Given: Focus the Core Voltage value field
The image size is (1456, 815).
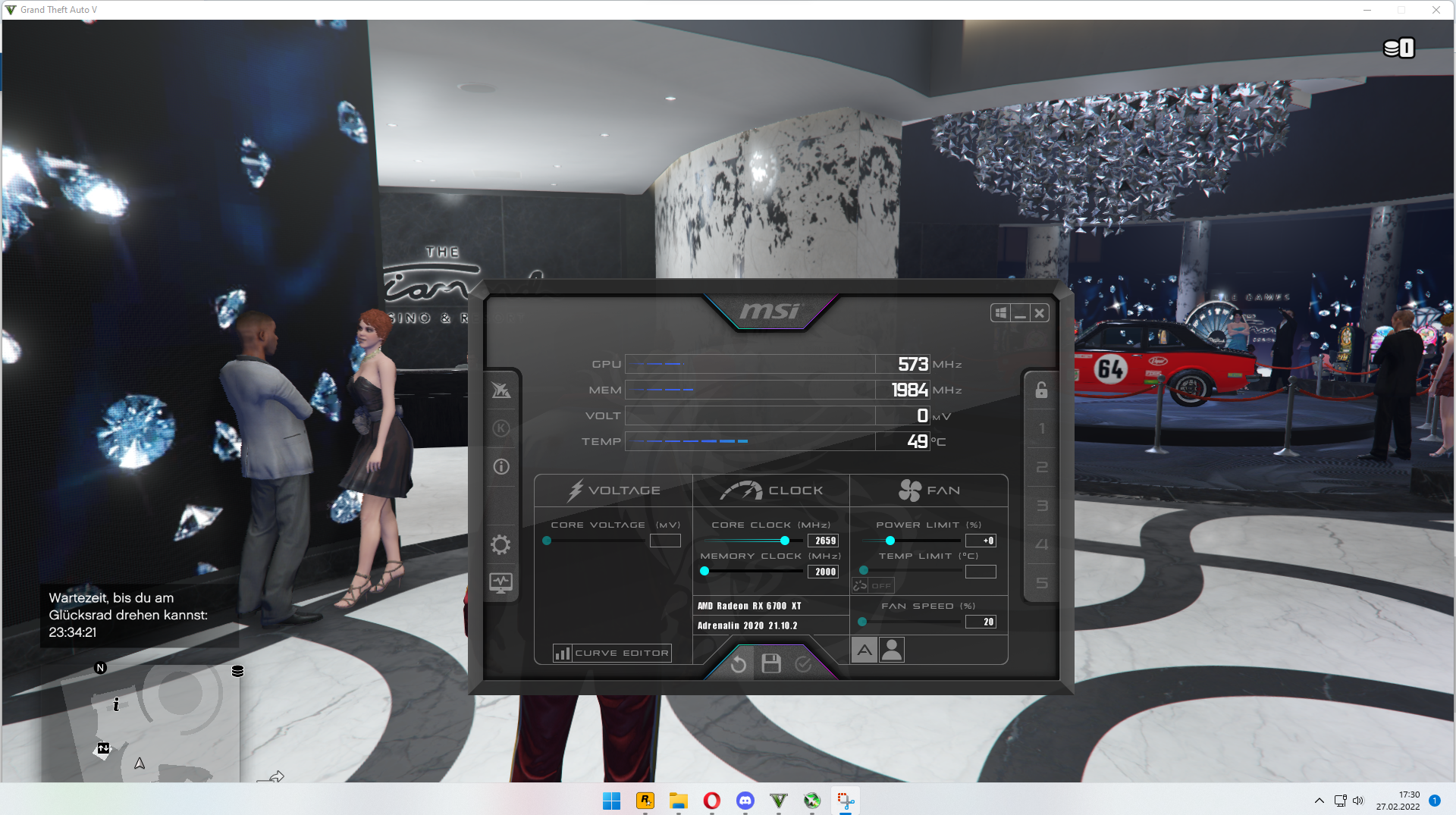Looking at the screenshot, I should click(665, 541).
